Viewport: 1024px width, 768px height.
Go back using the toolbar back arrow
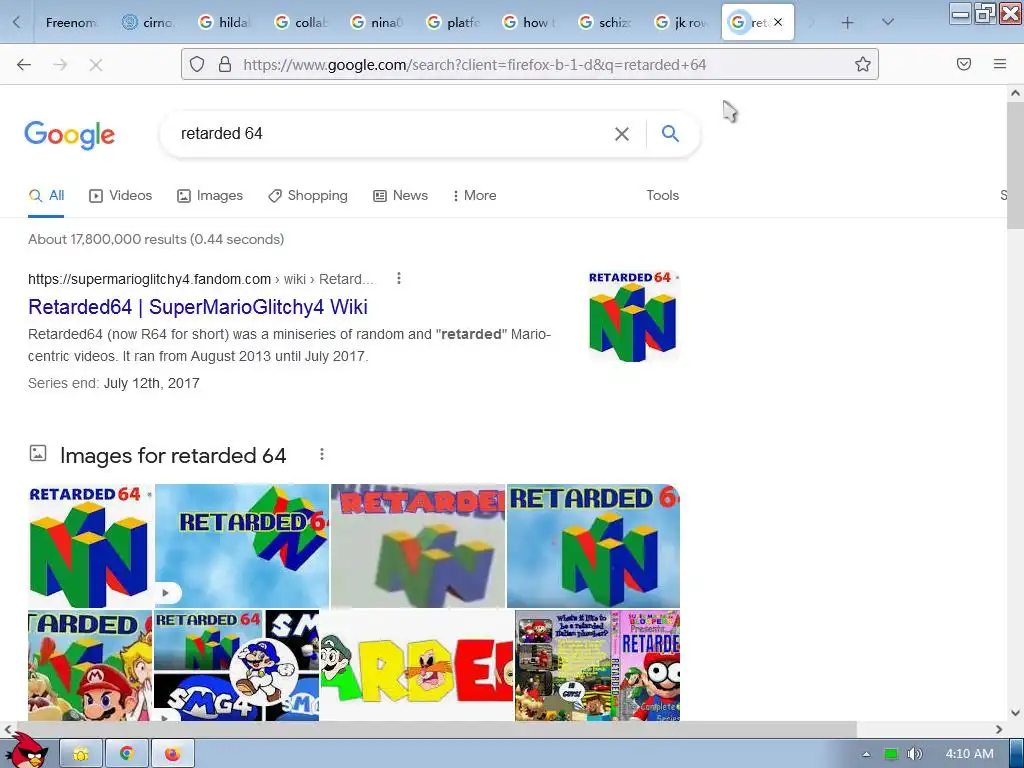pos(24,65)
